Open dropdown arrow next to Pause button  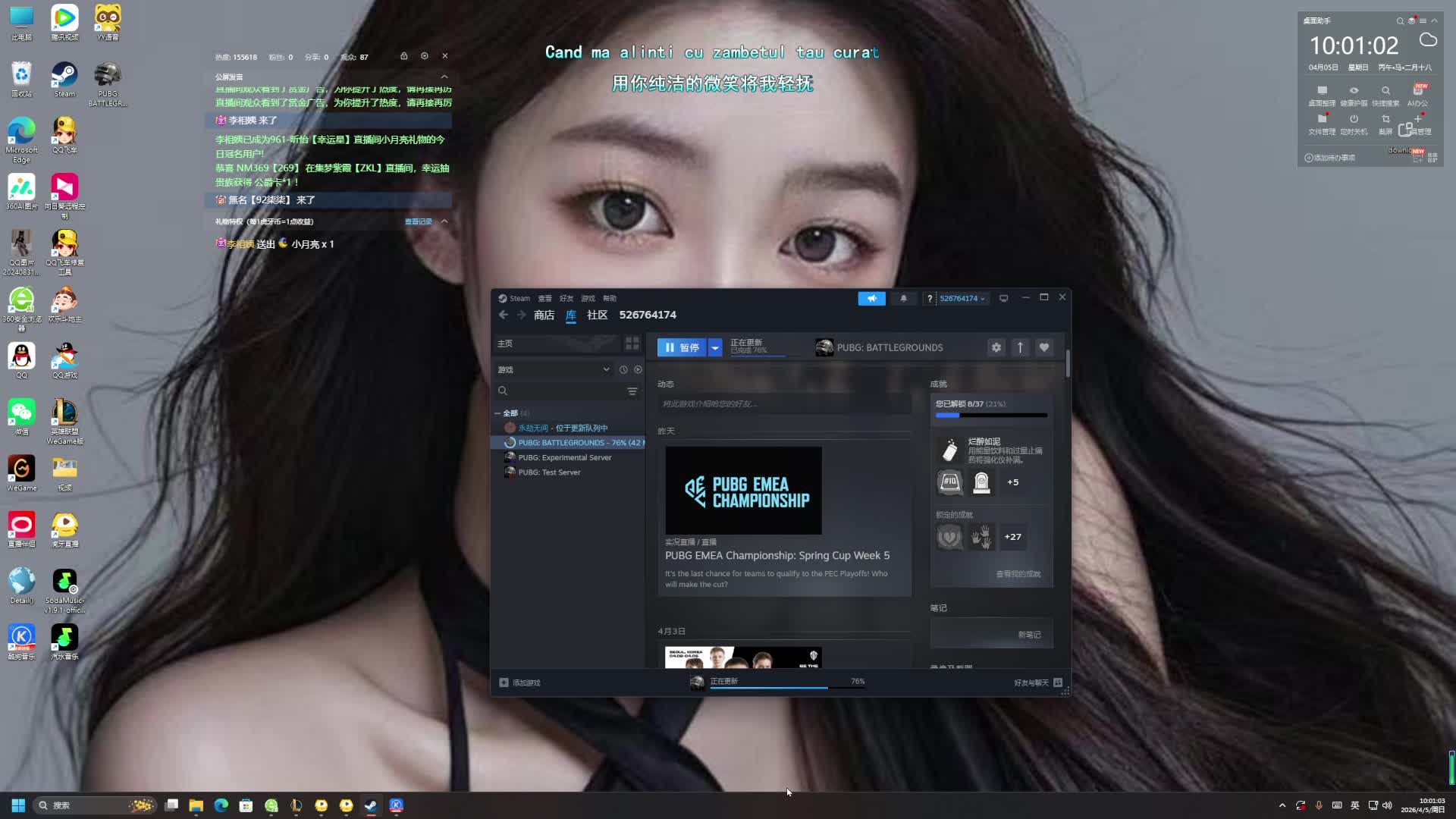click(x=715, y=347)
